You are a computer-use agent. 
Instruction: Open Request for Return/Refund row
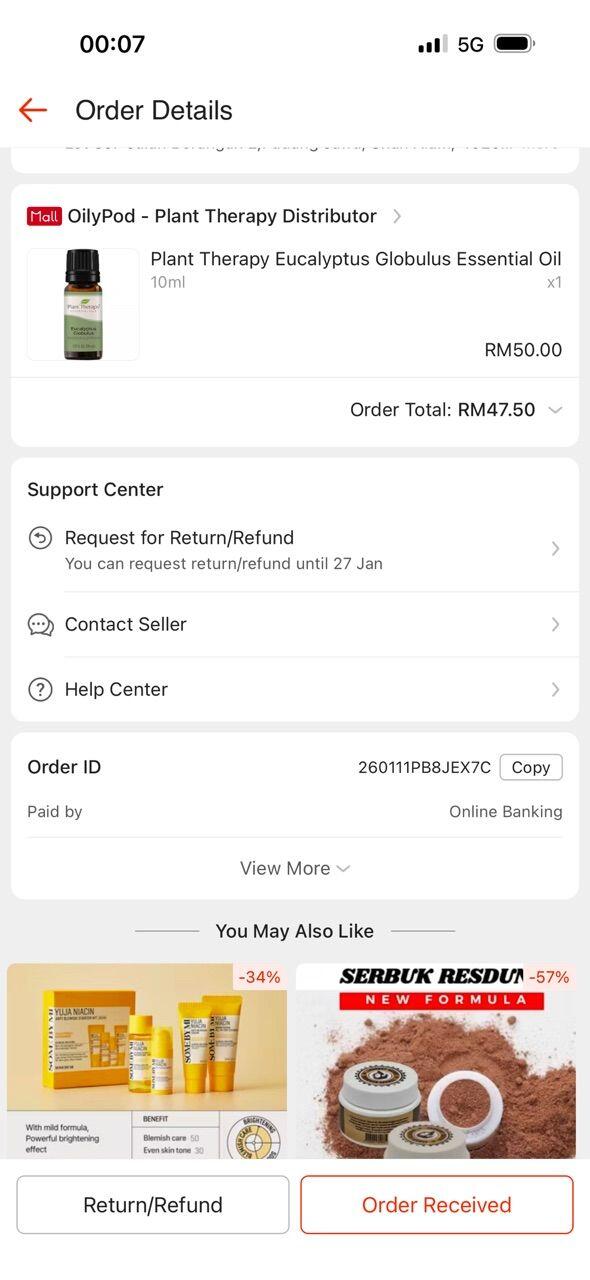coord(295,549)
